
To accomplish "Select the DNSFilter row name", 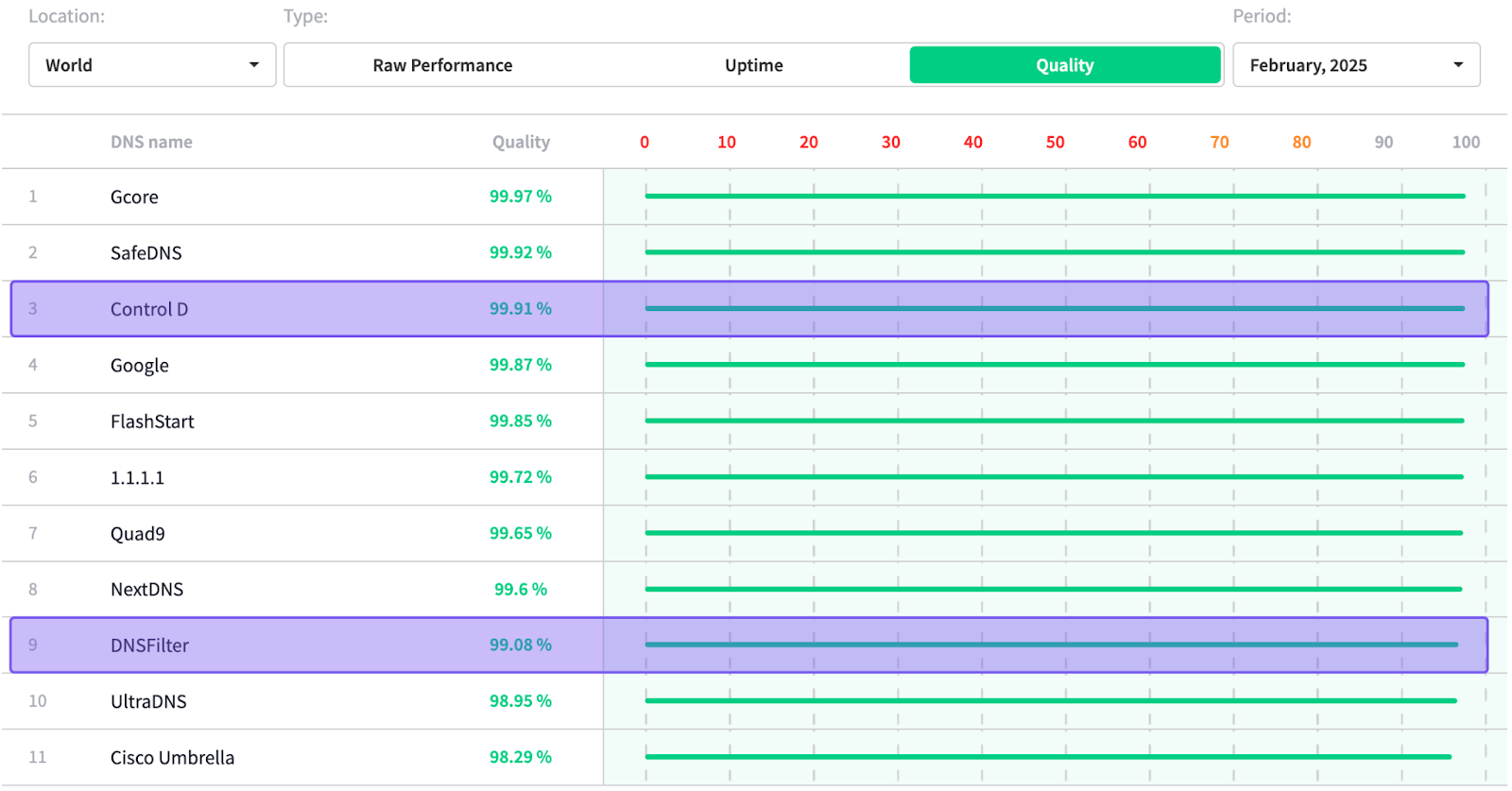I will coord(149,645).
